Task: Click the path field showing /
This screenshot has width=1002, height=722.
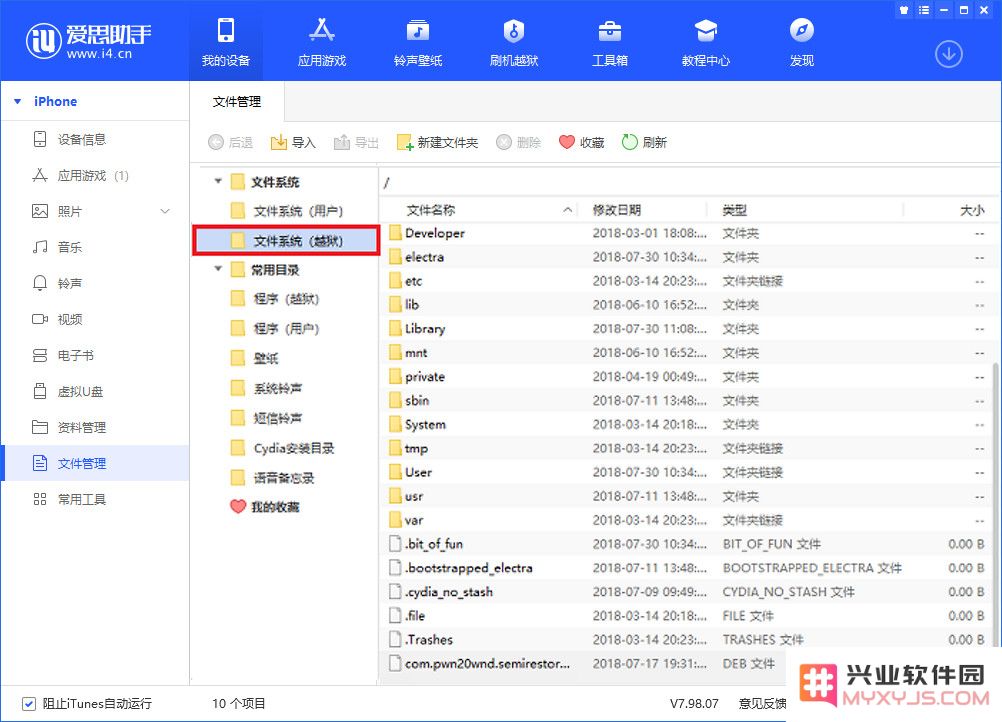Action: tap(688, 183)
